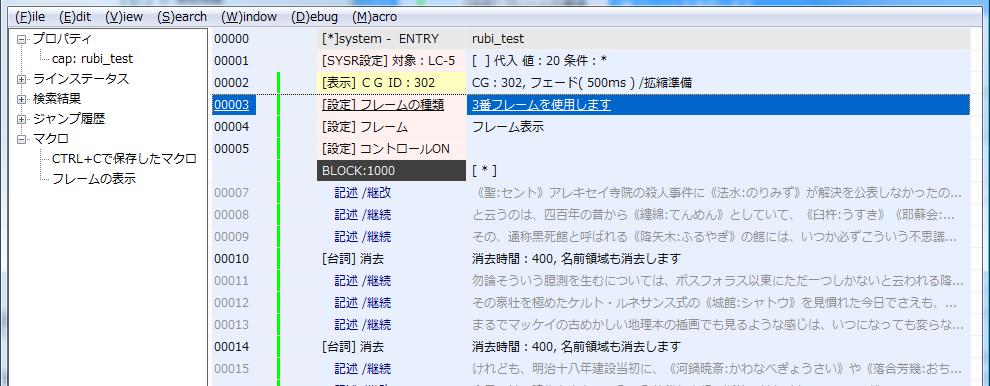This screenshot has height=386, width=990.
Task: Select 検索結果 tree item
Action: pyautogui.click(x=57, y=99)
